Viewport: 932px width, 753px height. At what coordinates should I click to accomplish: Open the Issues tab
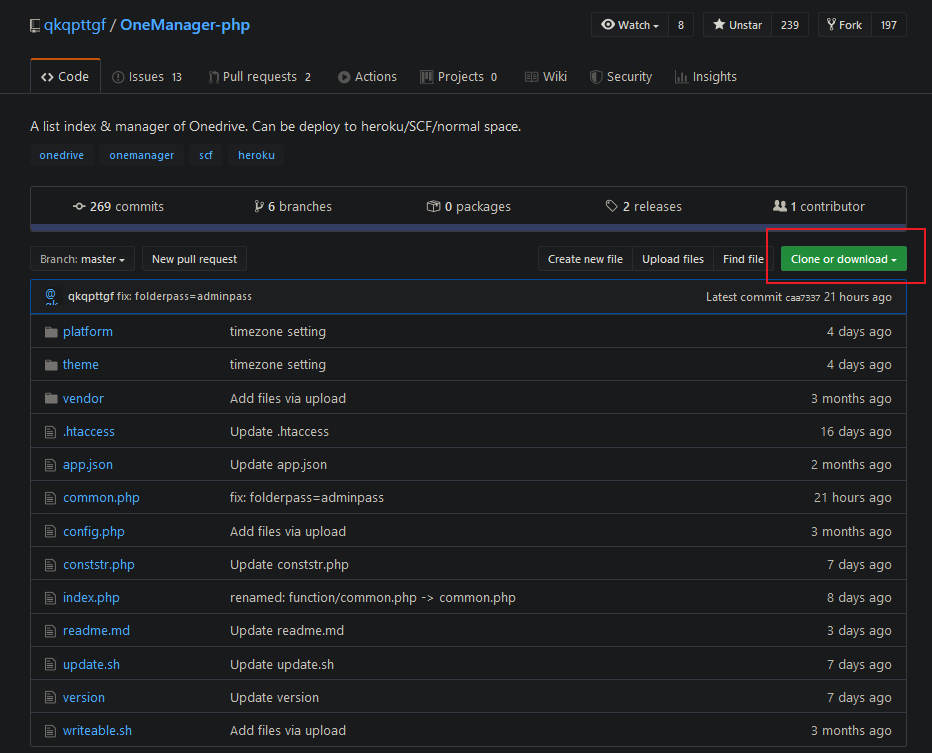[147, 77]
